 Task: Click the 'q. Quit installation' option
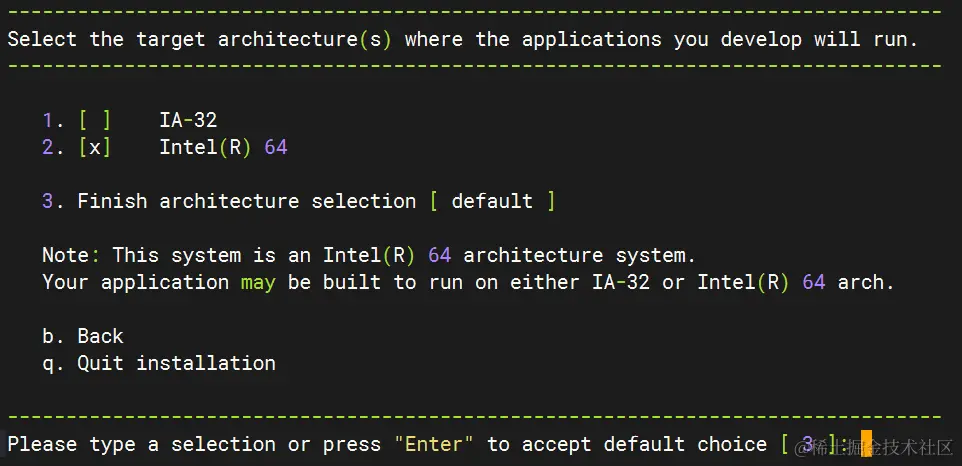click(159, 363)
